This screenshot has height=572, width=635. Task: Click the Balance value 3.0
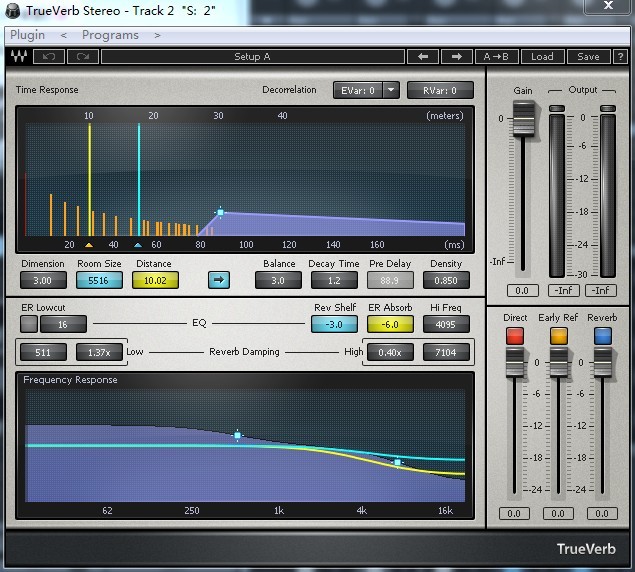[x=278, y=280]
